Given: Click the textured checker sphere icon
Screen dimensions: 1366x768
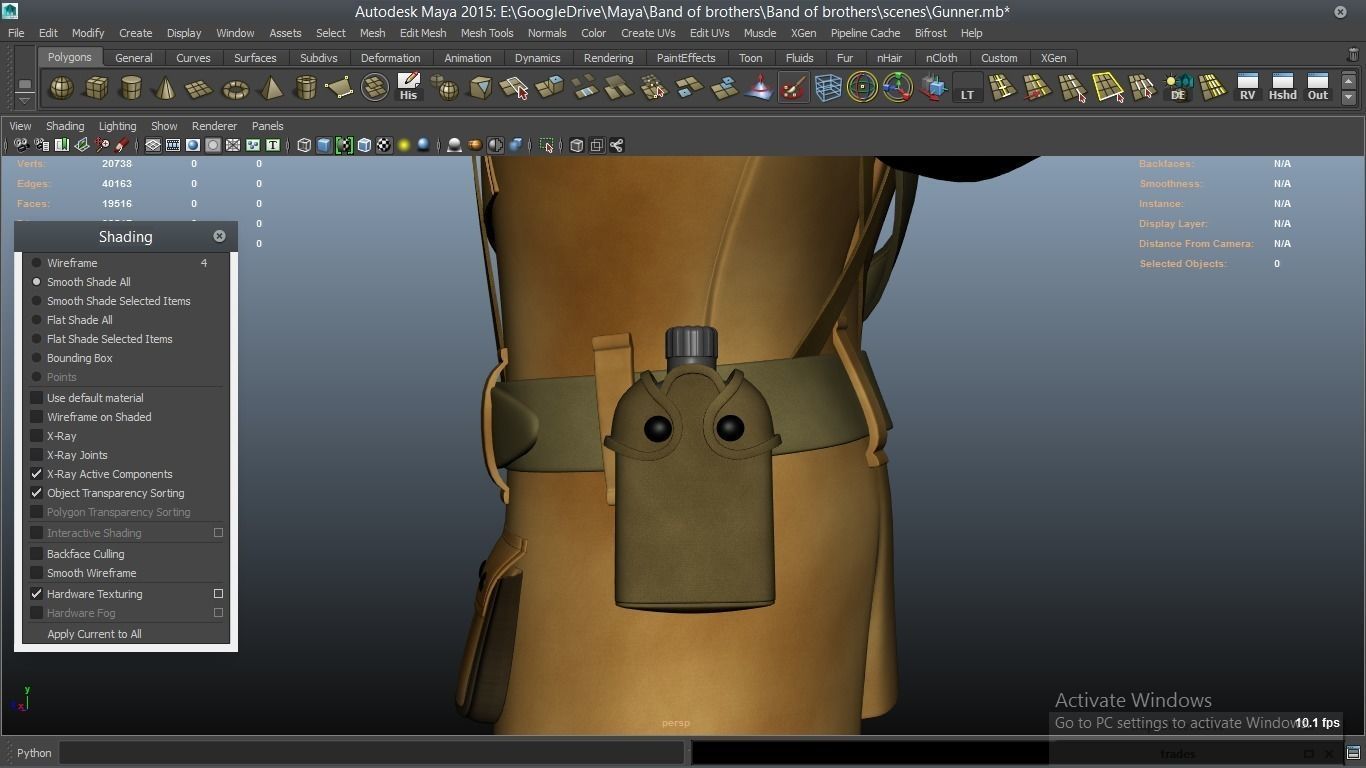Looking at the screenshot, I should point(384,145).
